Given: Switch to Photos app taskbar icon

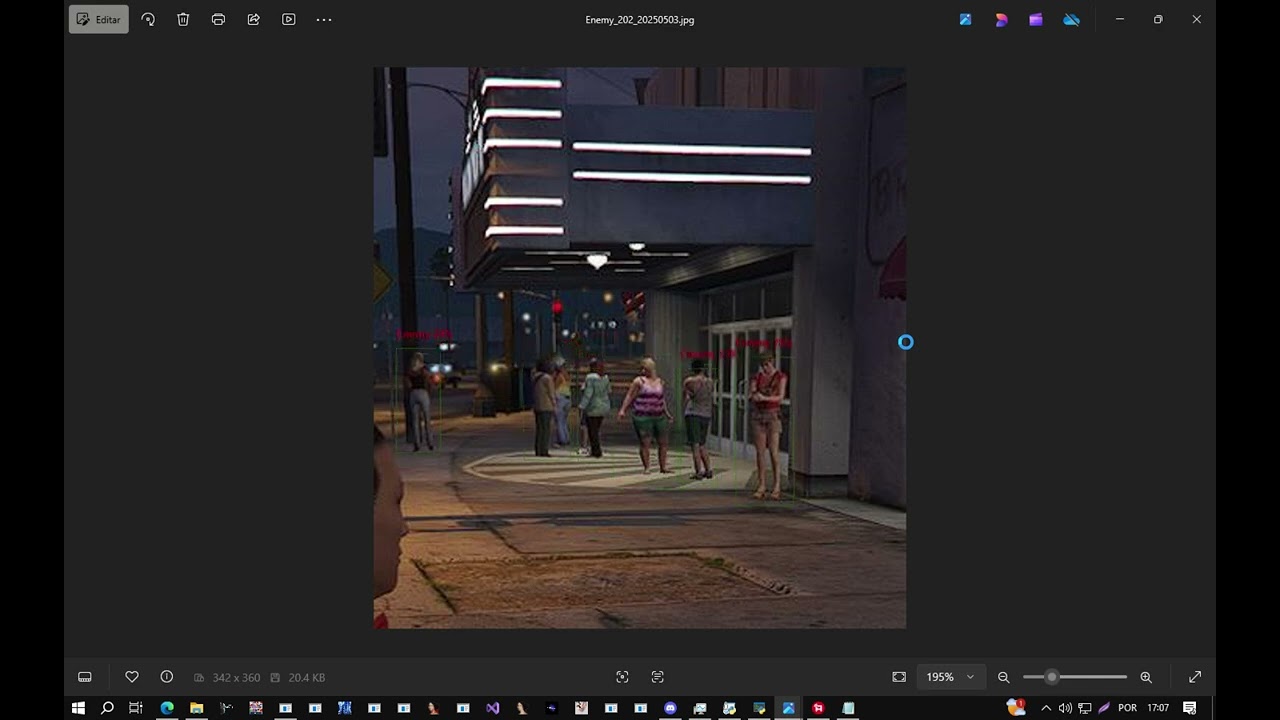Looking at the screenshot, I should tap(788, 708).
